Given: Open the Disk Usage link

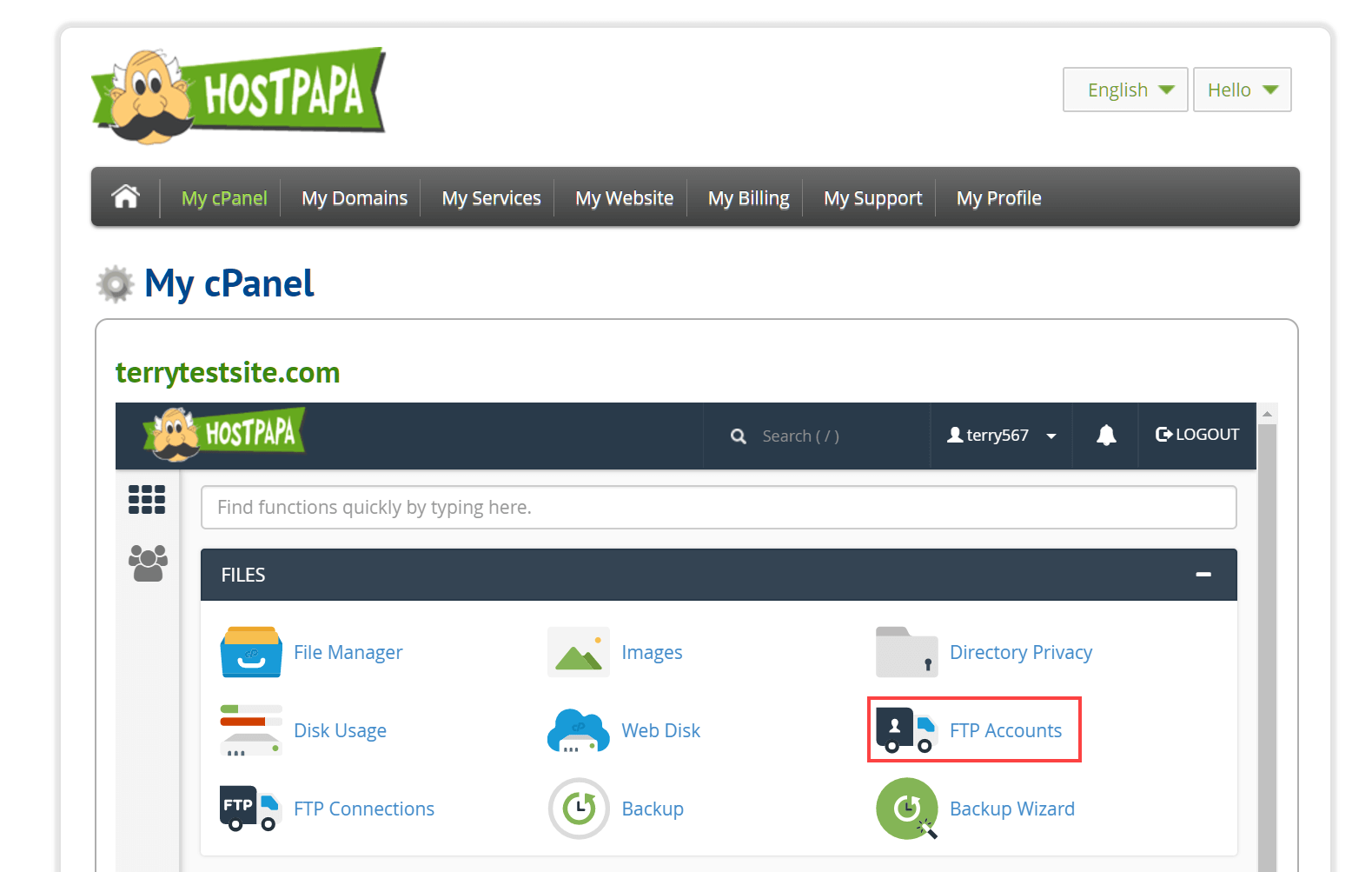Looking at the screenshot, I should (x=341, y=730).
